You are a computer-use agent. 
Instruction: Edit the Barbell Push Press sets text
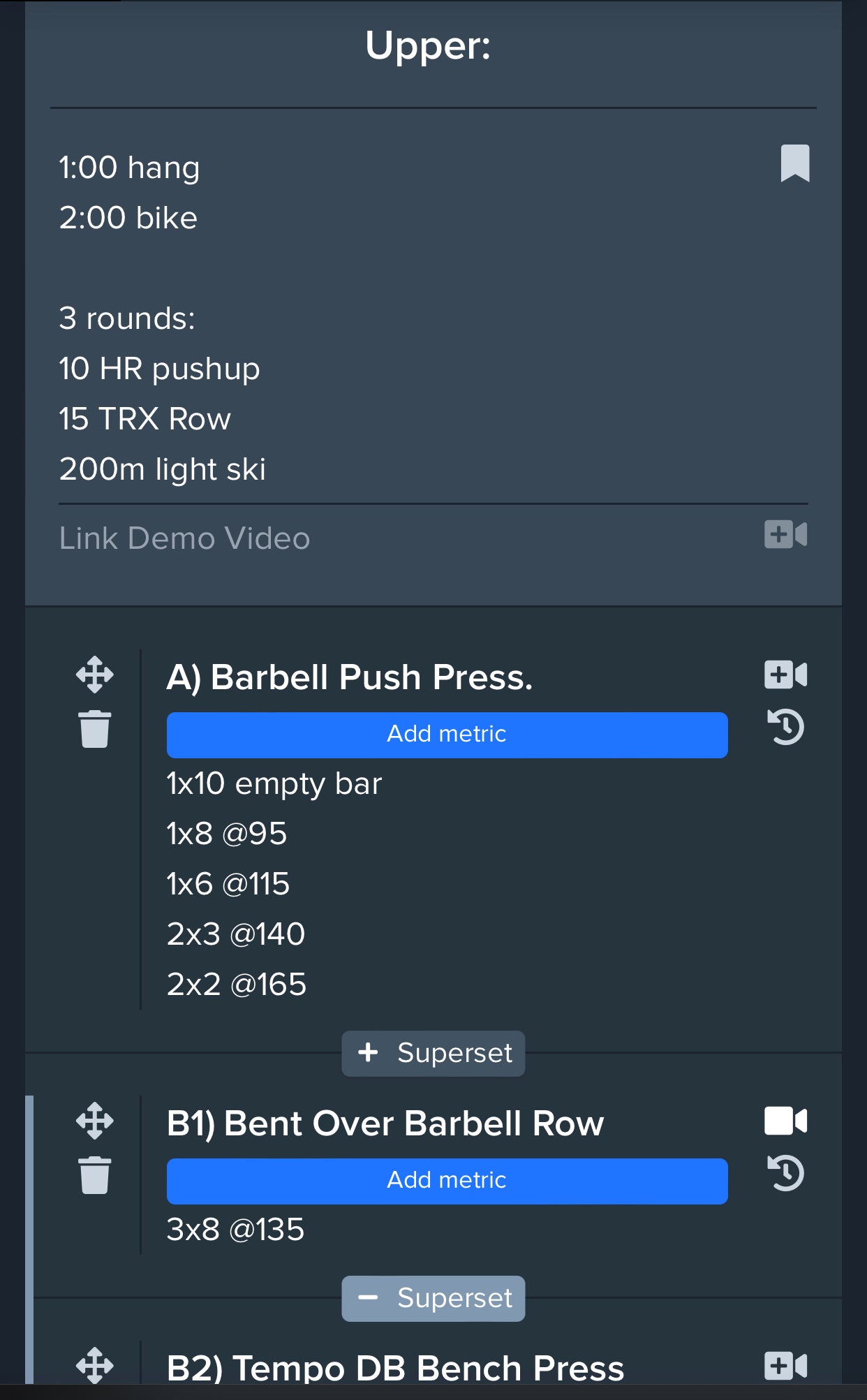tap(279, 884)
